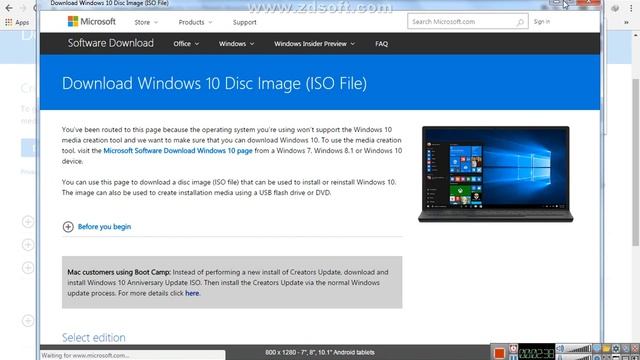
Task: Click the recorder icon right of gear
Action: point(625,349)
